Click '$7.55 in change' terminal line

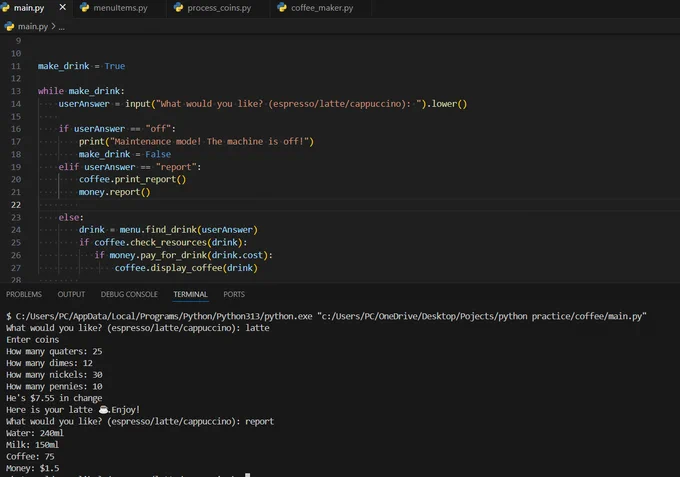54,398
